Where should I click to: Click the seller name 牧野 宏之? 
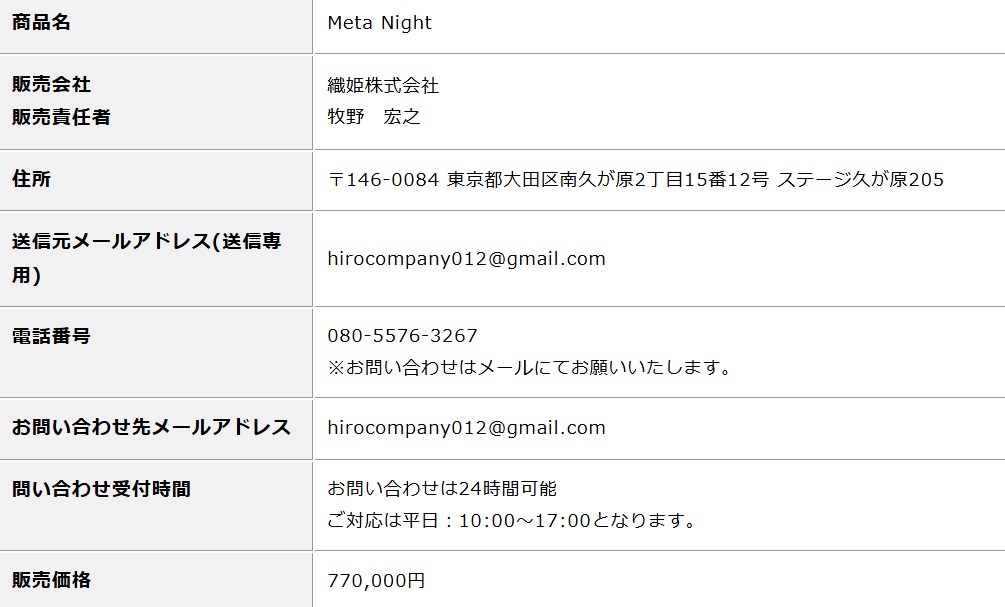click(374, 116)
